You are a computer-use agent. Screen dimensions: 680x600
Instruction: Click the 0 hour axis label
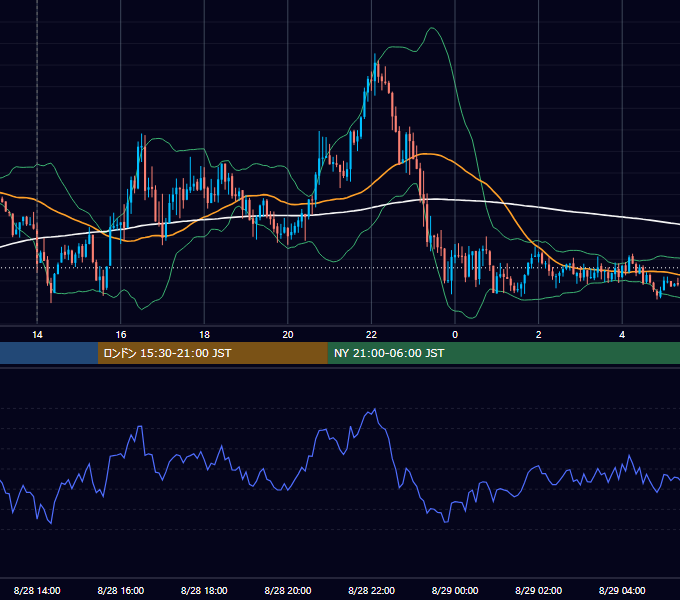click(455, 334)
